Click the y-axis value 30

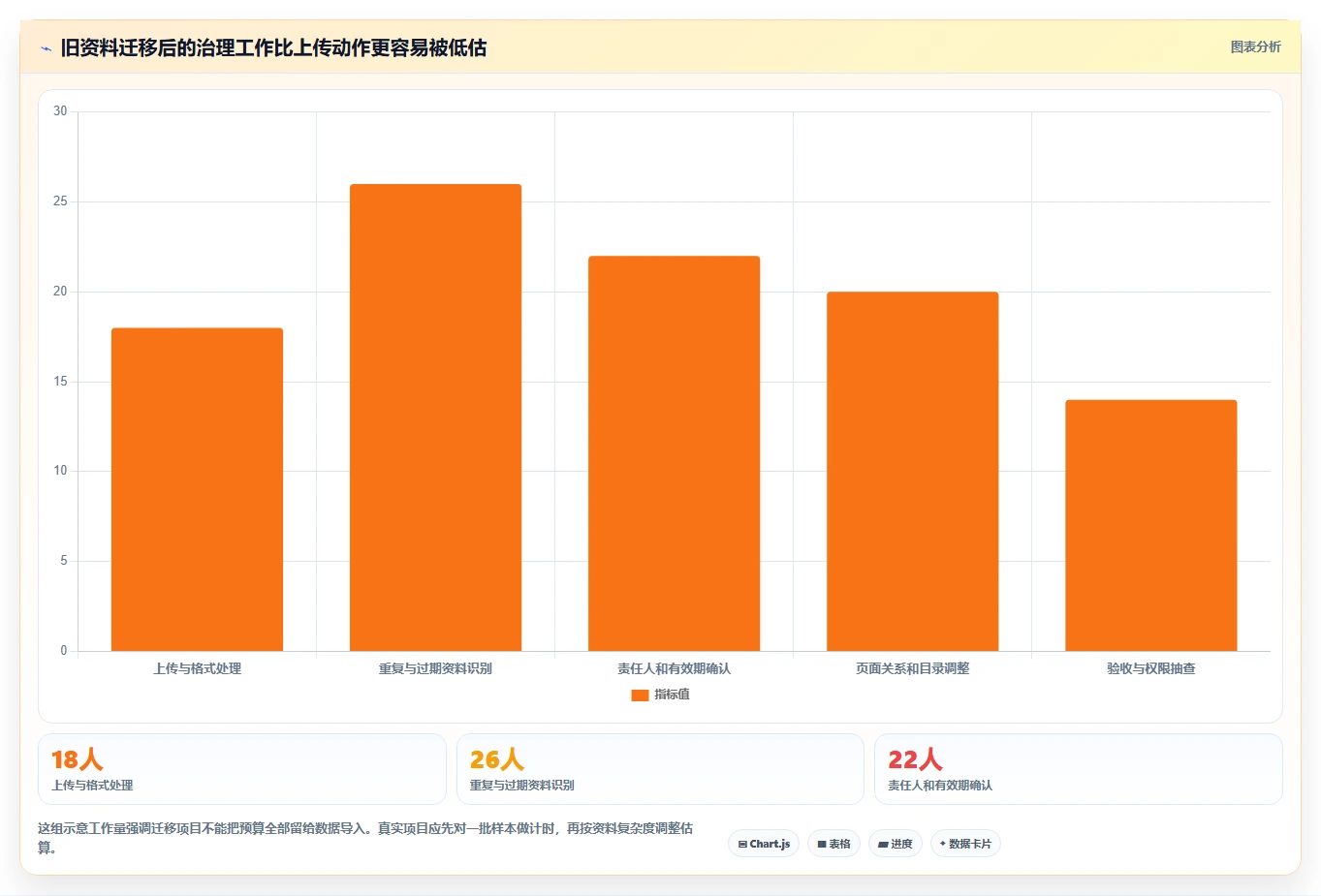[x=60, y=111]
